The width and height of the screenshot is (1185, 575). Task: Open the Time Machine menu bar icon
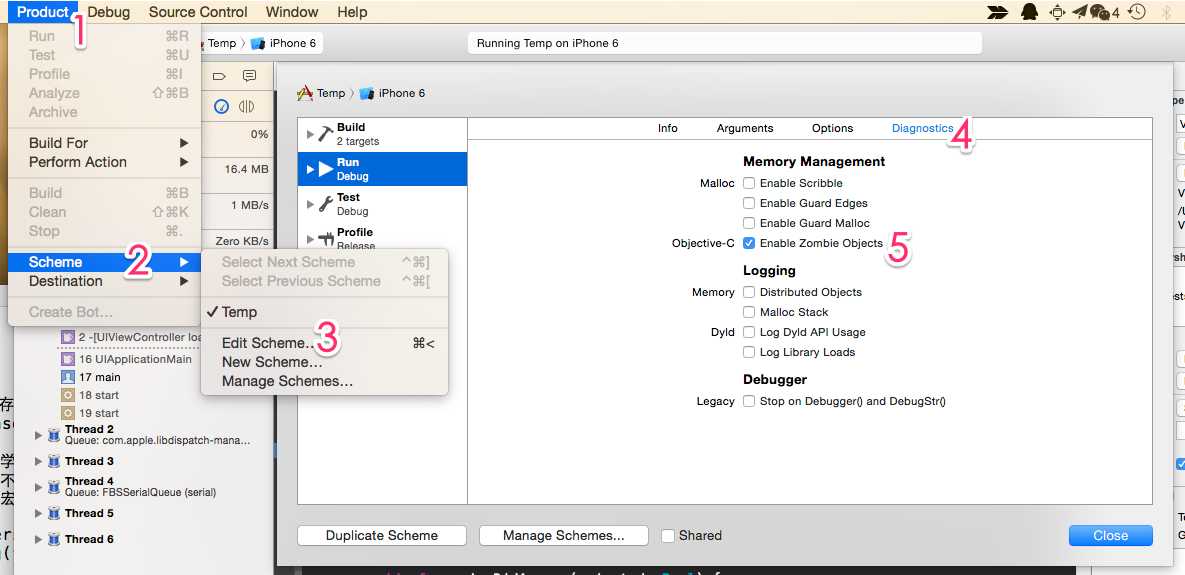click(x=1137, y=11)
